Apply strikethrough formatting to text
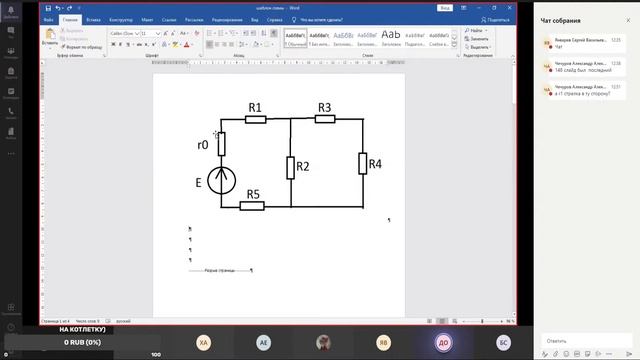This screenshot has height=360, width=640. [x=139, y=44]
